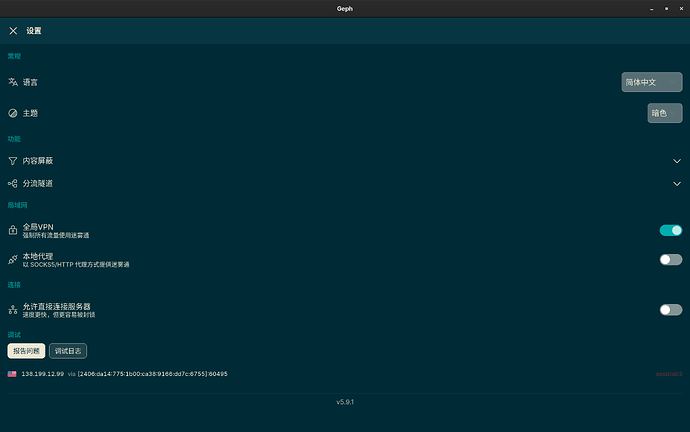Click the 报告问题 button
The width and height of the screenshot is (690, 432).
(26, 351)
